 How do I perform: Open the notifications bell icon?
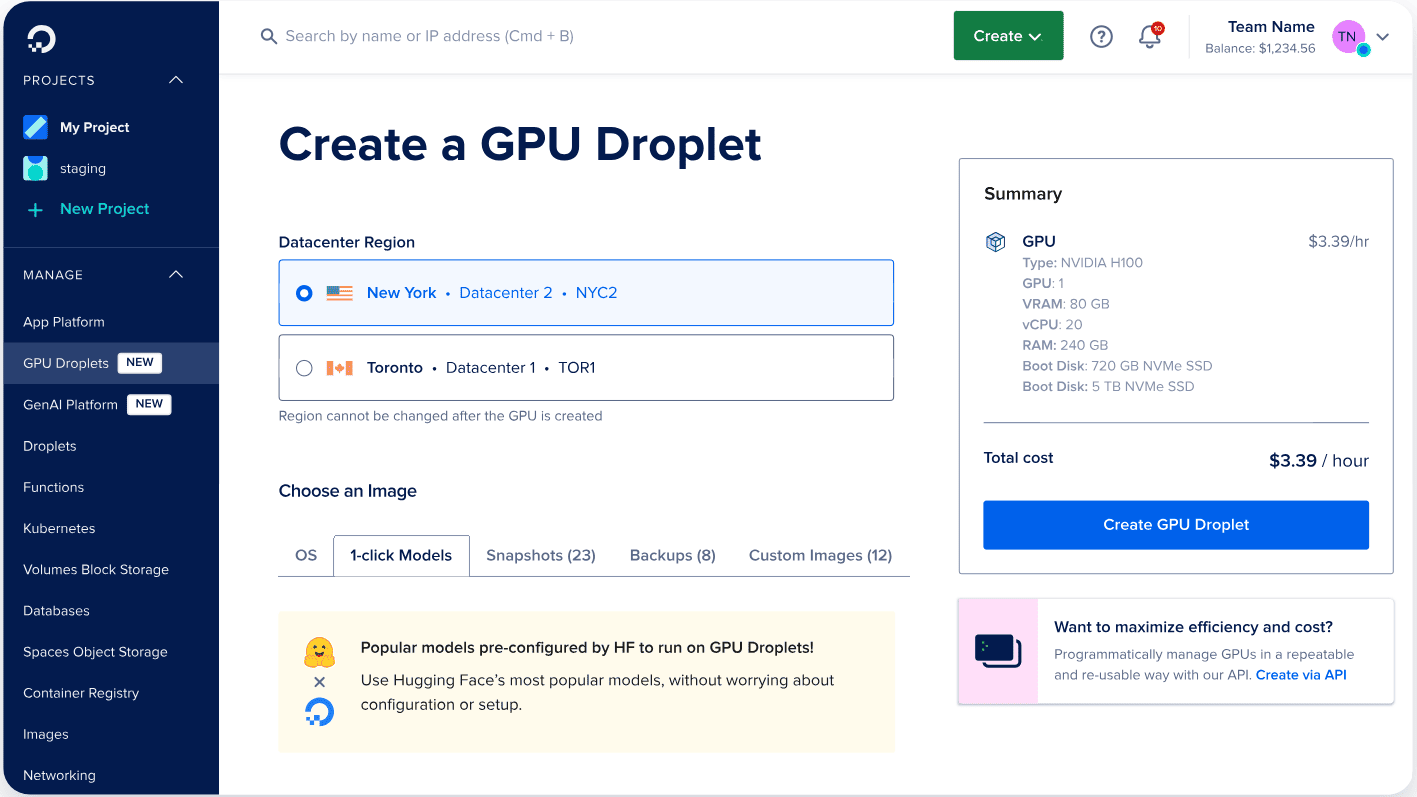click(x=1150, y=37)
